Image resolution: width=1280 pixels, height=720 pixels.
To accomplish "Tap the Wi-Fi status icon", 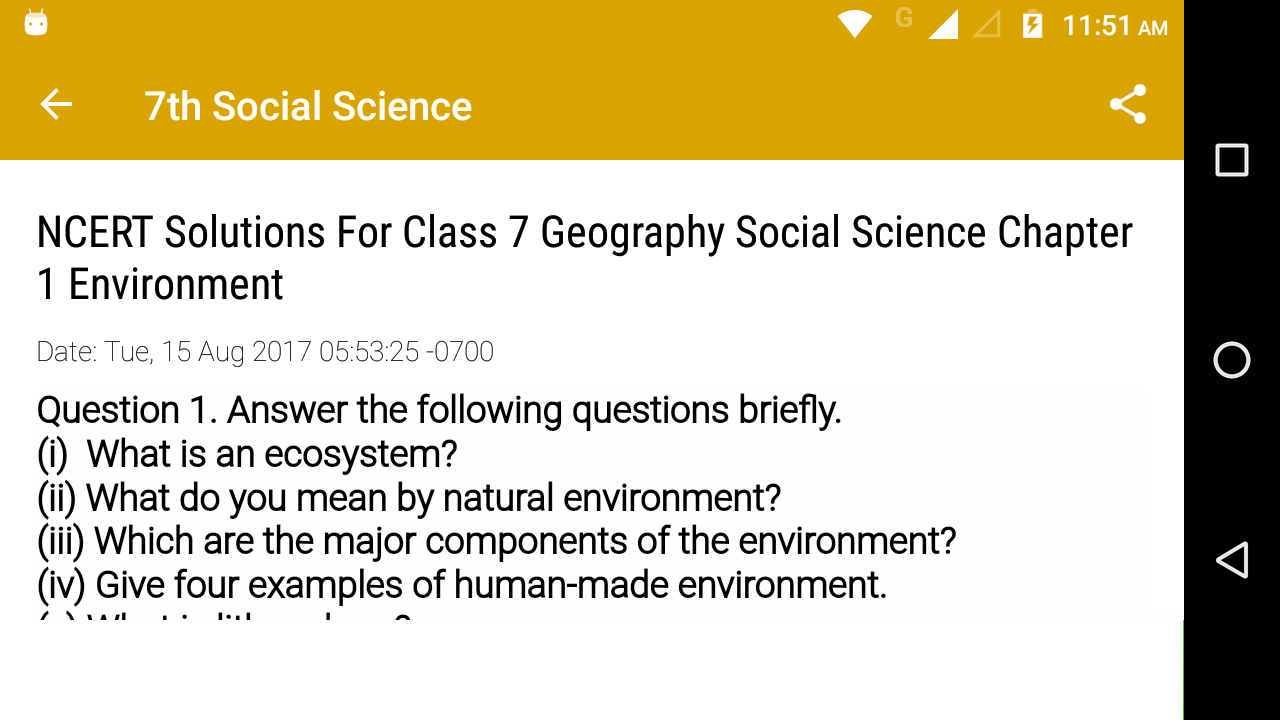I will 855,24.
